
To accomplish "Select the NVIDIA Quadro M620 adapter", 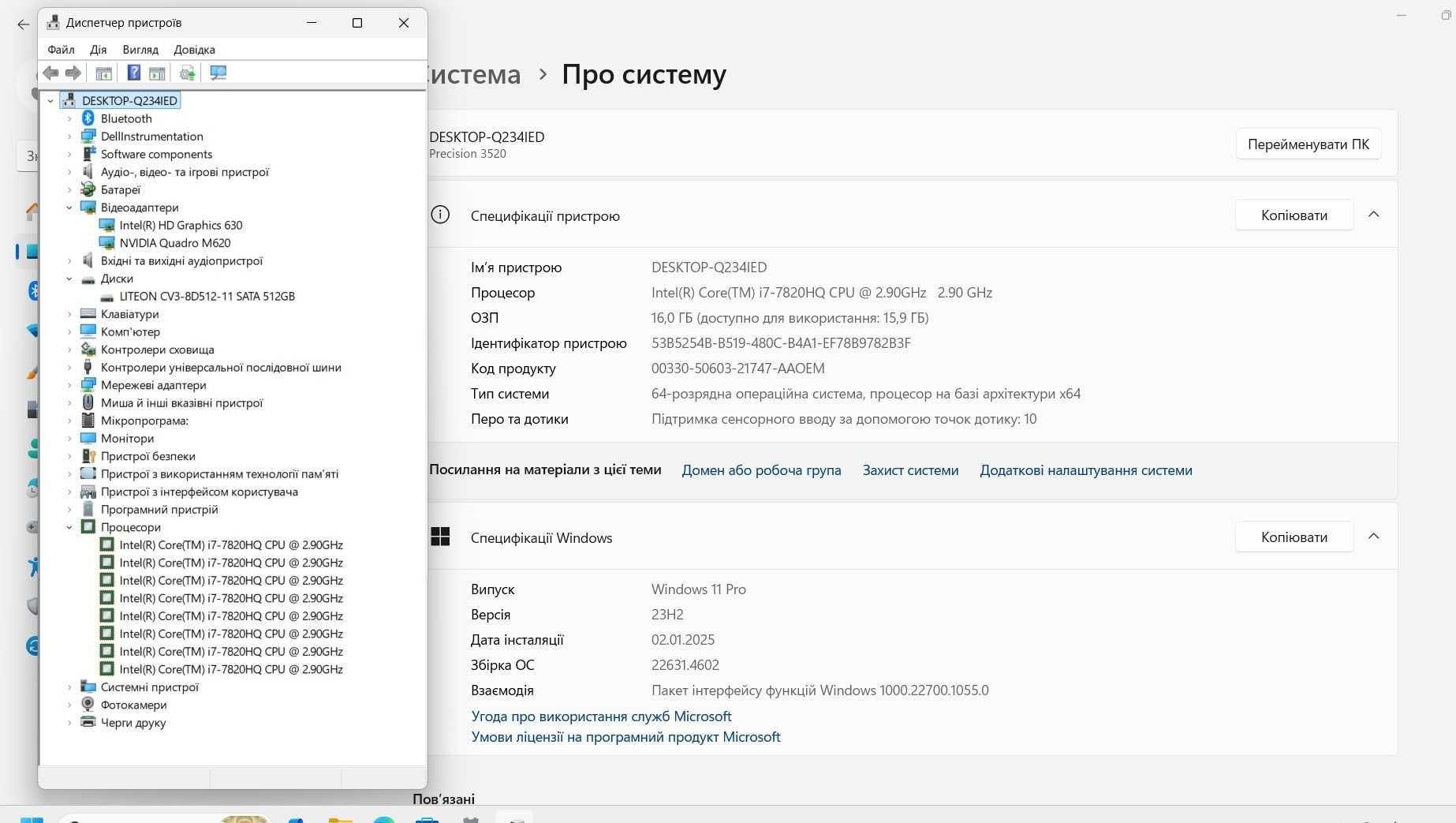I will (x=175, y=243).
